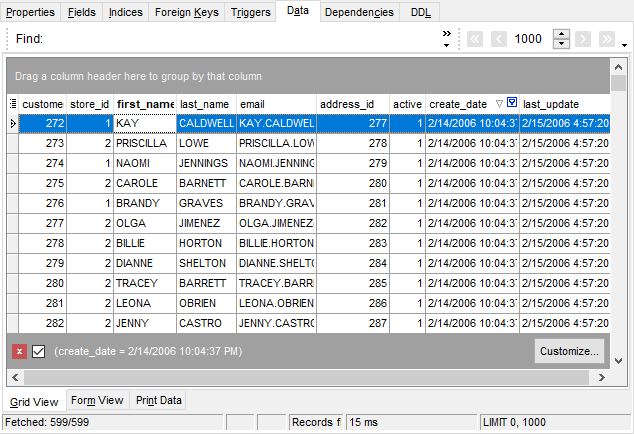Screen dimensions: 634x434
Task: Go to the next page of records
Action: pos(583,39)
